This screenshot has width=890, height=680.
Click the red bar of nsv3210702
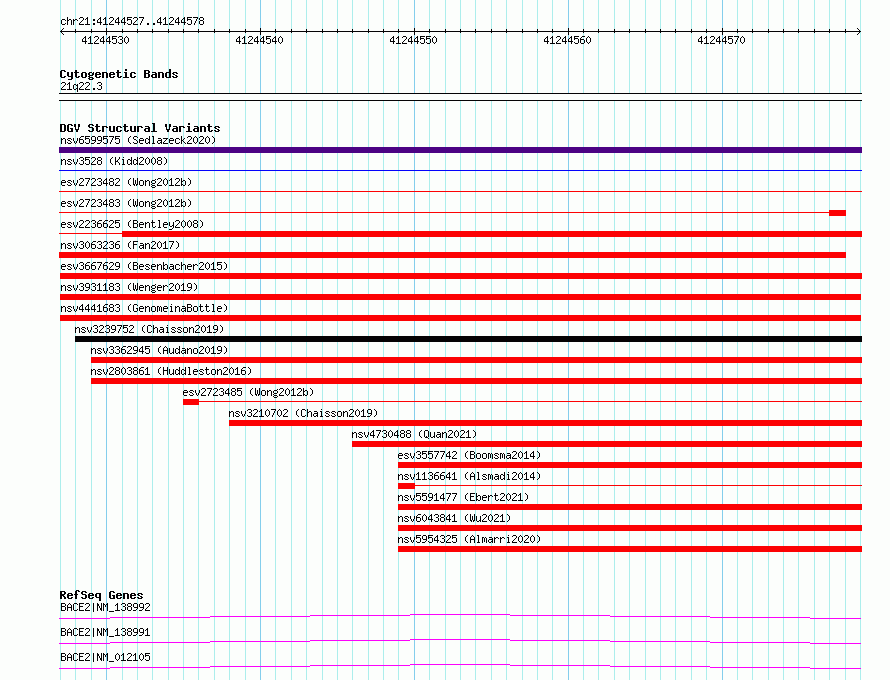(x=545, y=423)
